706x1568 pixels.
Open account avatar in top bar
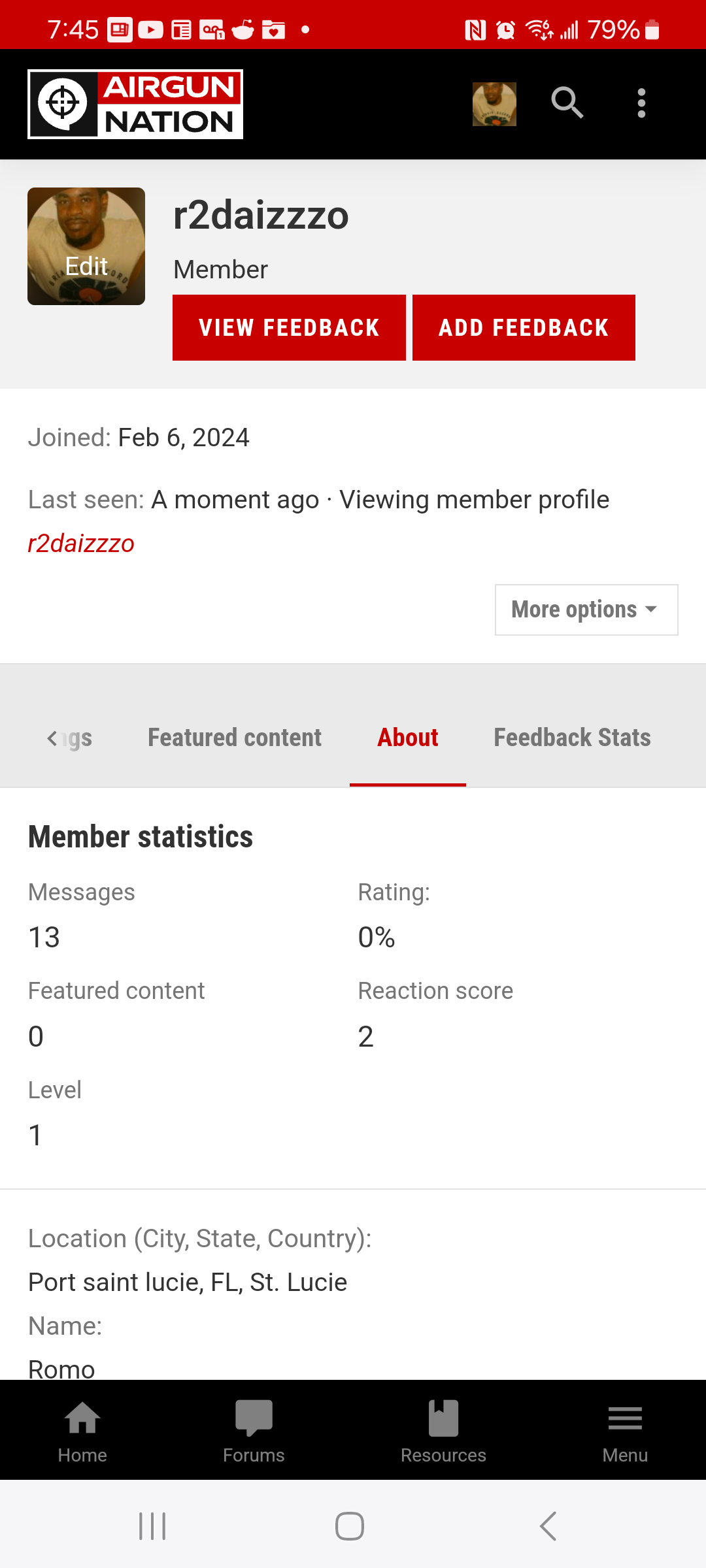tap(494, 104)
